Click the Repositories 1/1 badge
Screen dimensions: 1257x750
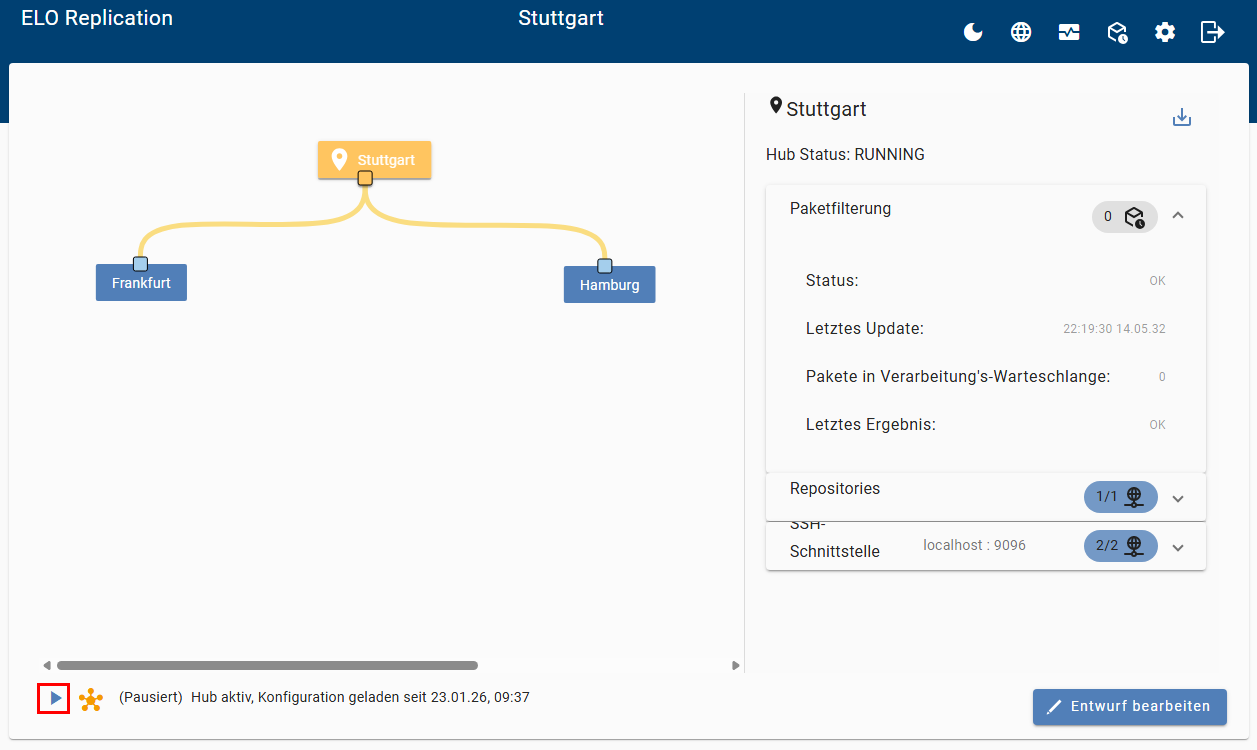(1120, 497)
